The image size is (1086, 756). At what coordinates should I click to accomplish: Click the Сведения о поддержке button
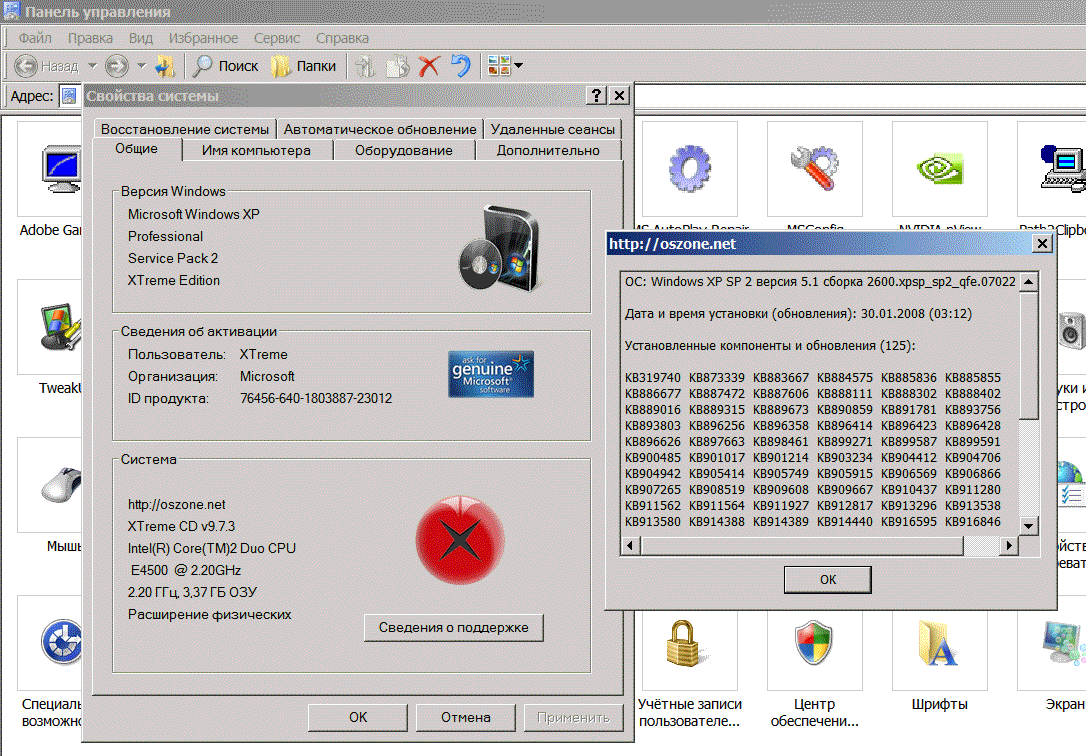coord(453,627)
